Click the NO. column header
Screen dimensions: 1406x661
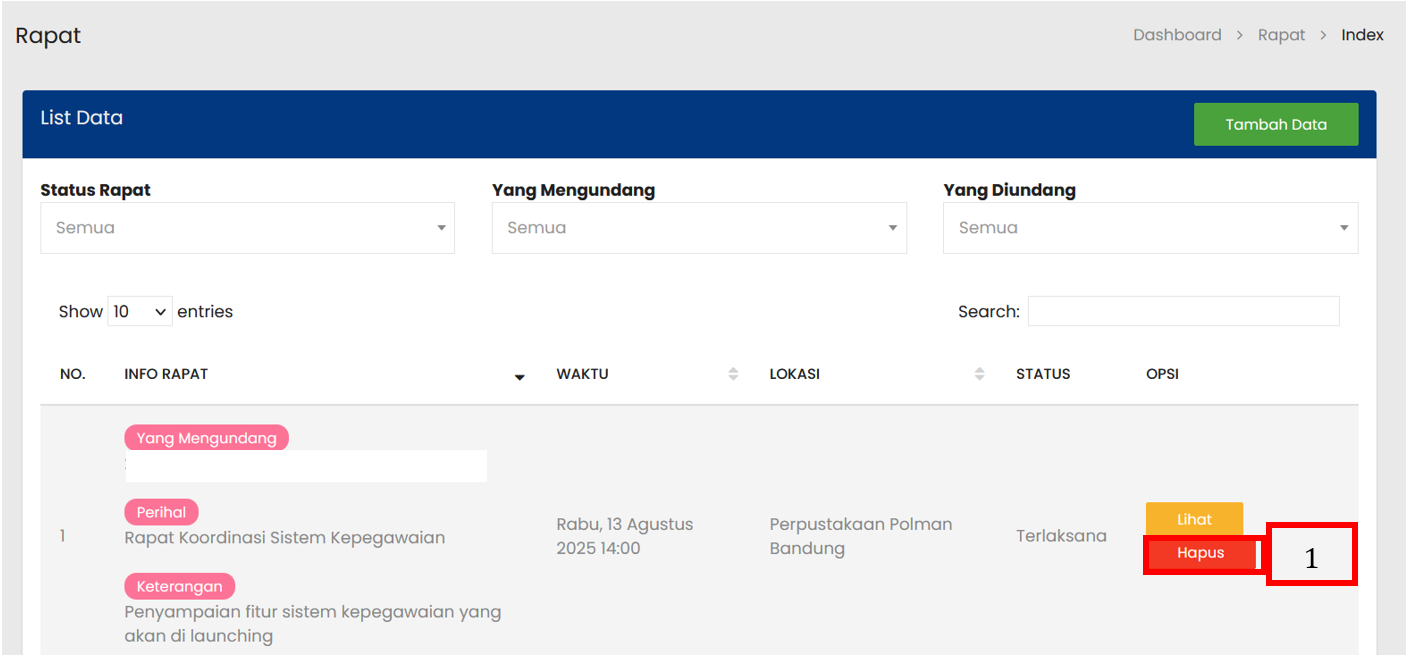[x=72, y=374]
